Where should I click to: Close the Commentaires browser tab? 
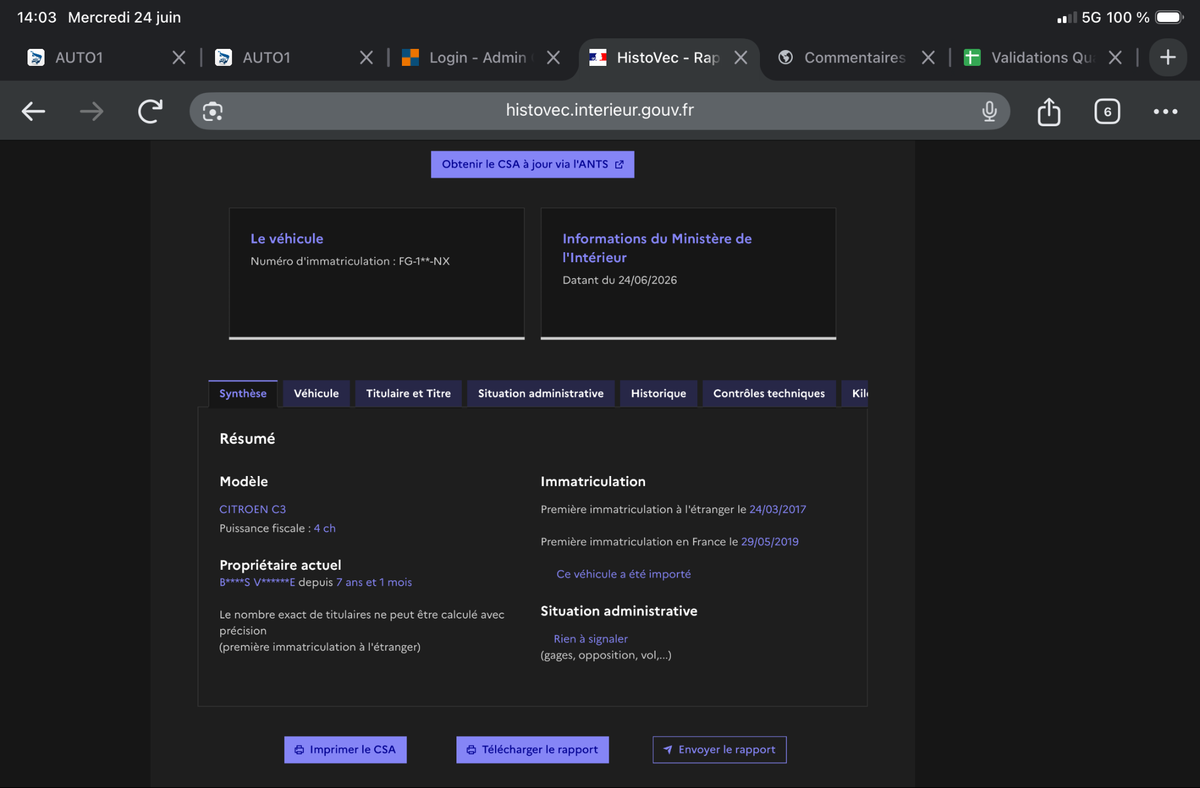[928, 58]
